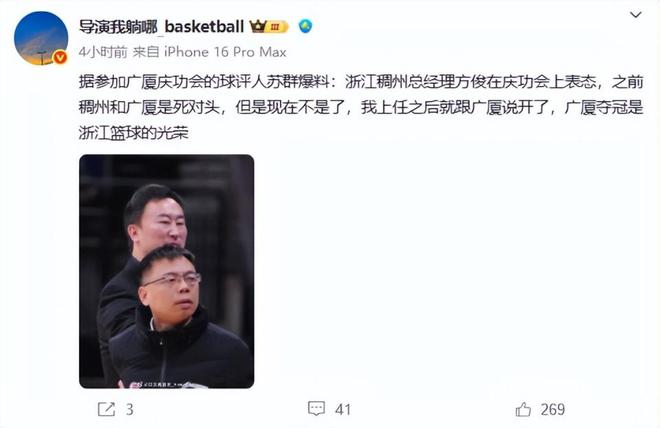The width and height of the screenshot is (660, 428).
Task: Click the repost count 3
Action: point(130,409)
